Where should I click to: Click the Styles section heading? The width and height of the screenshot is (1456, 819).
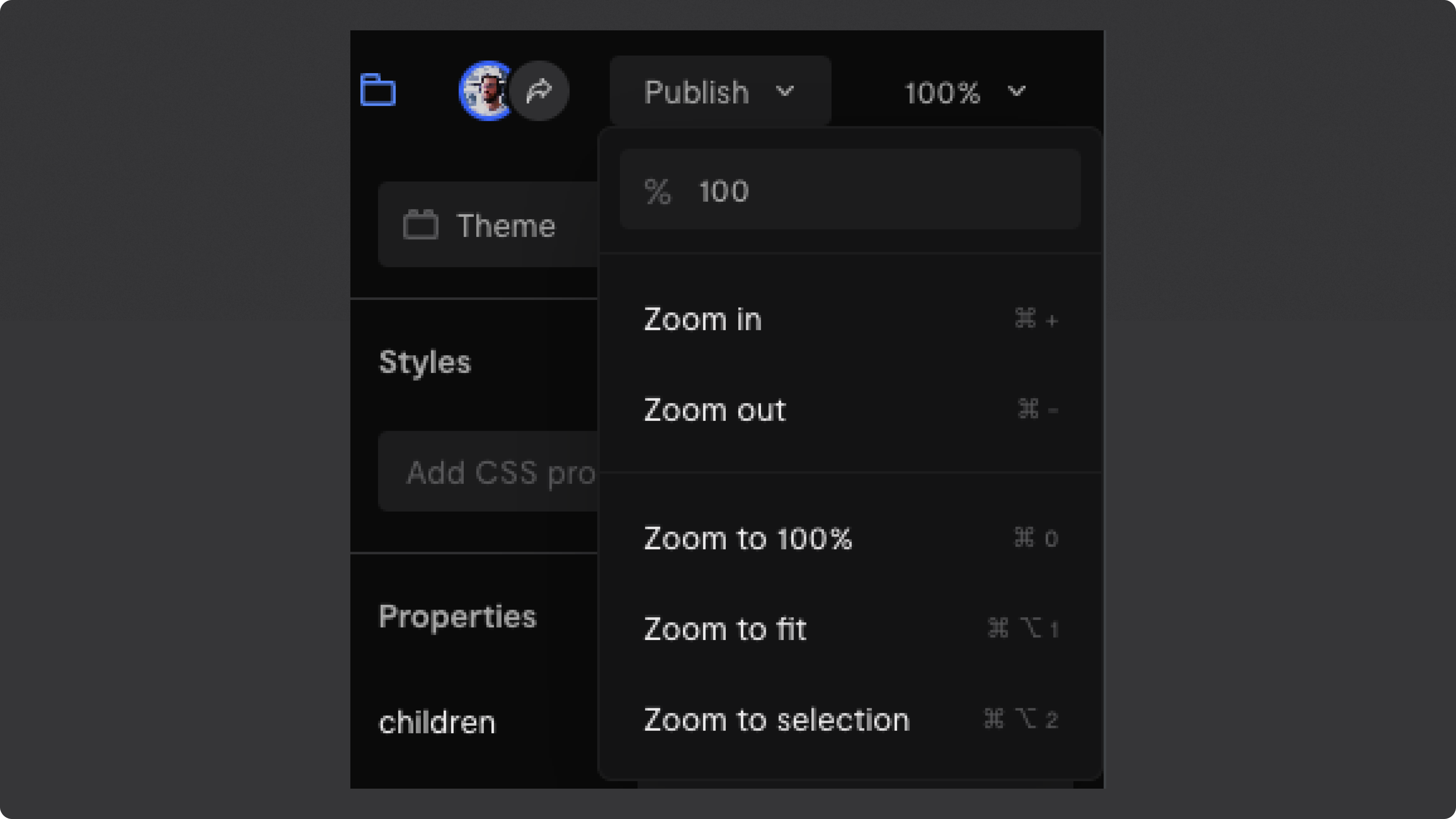425,362
